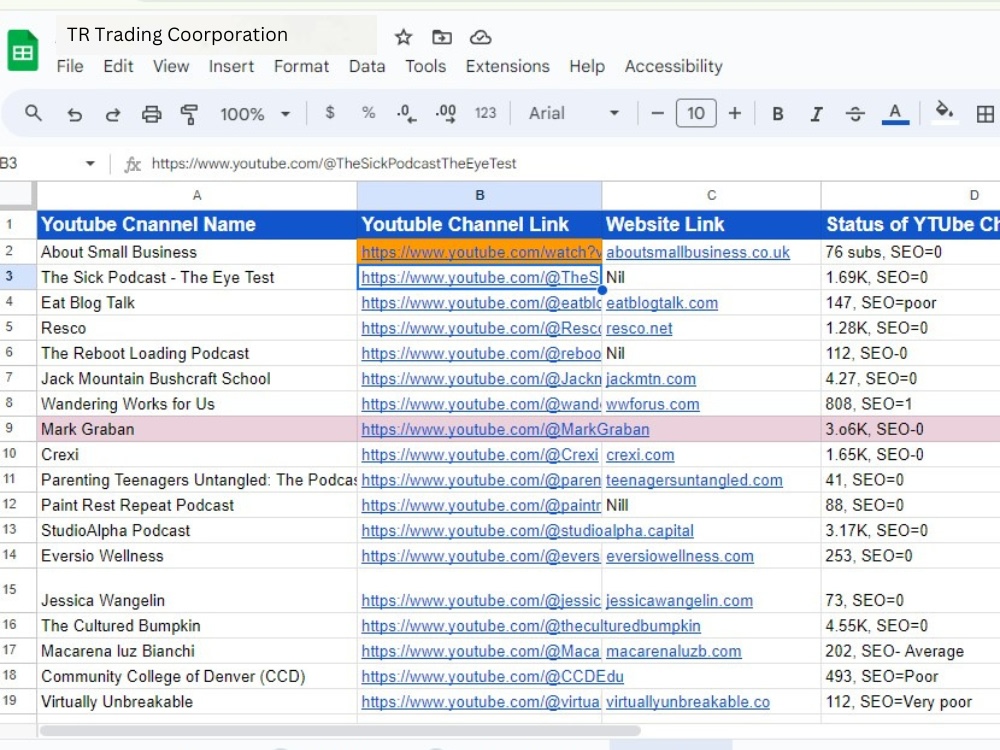Screen dimensions: 1000x750
Task: Open the Accessibility menu
Action: [673, 66]
